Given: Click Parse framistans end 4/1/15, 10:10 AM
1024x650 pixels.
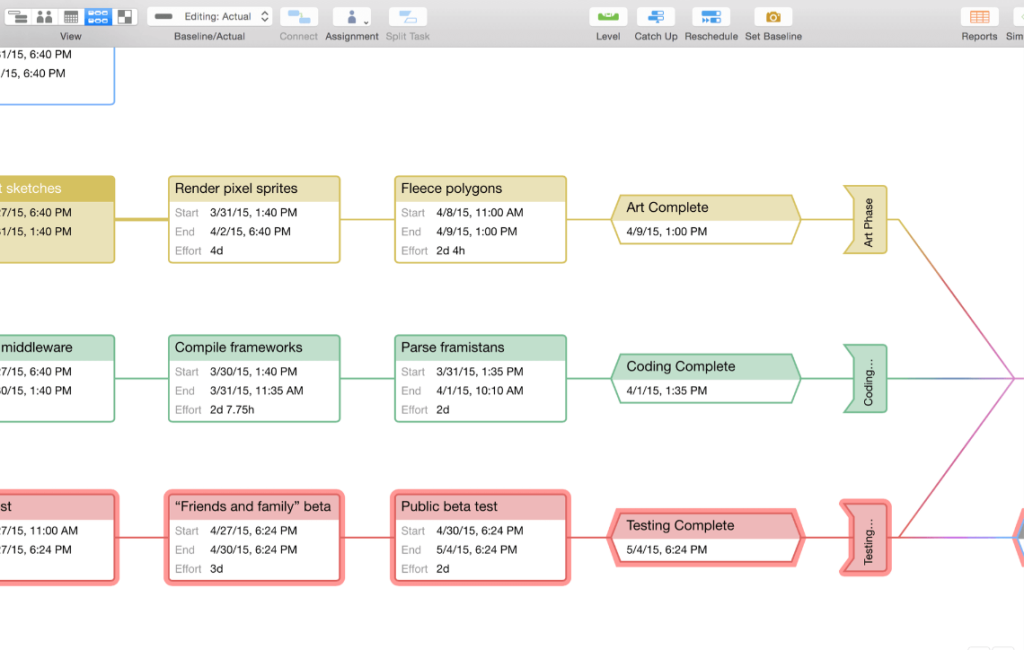Looking at the screenshot, I should (479, 390).
